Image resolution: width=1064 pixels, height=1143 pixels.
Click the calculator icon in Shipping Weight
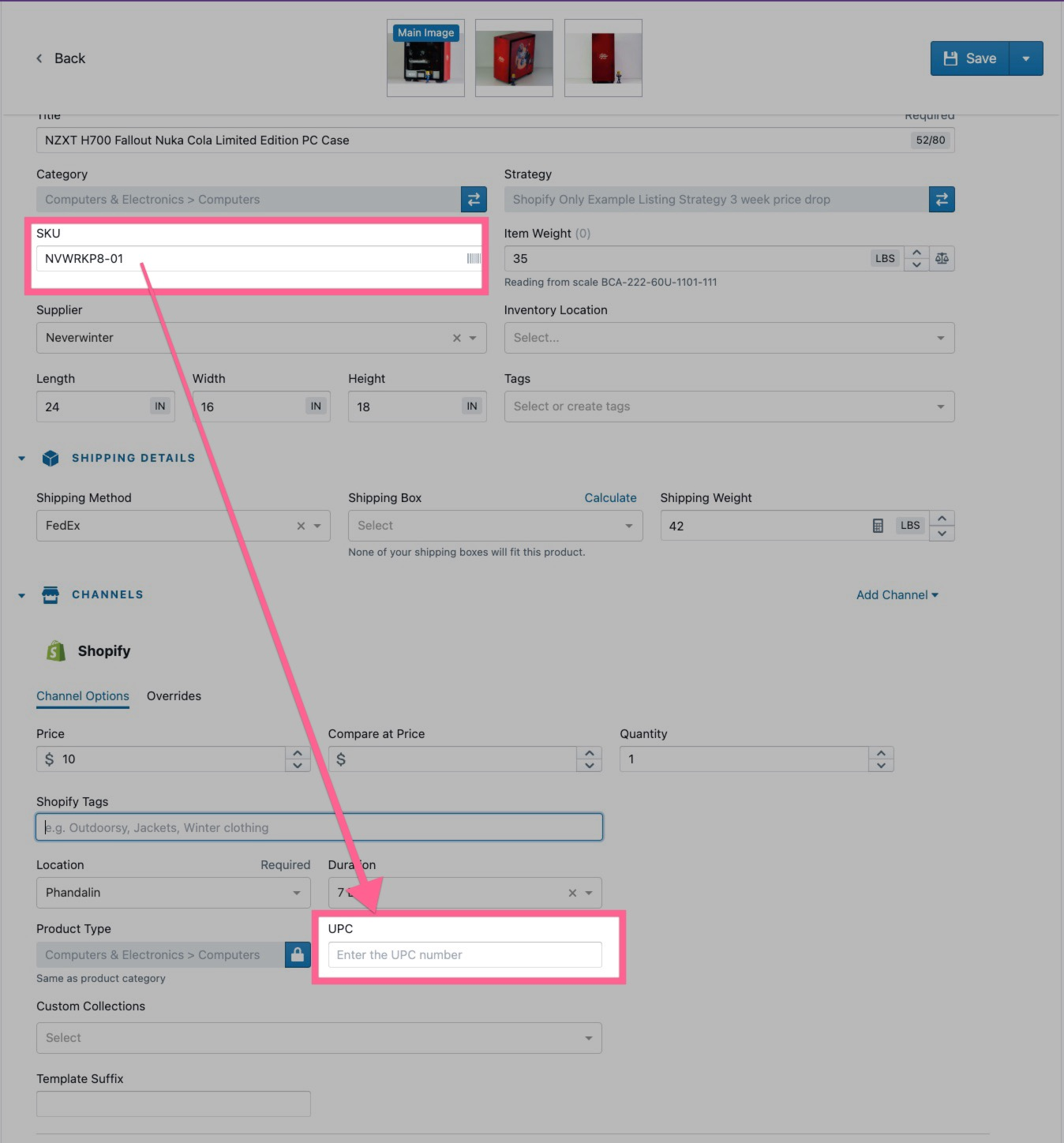coord(878,526)
